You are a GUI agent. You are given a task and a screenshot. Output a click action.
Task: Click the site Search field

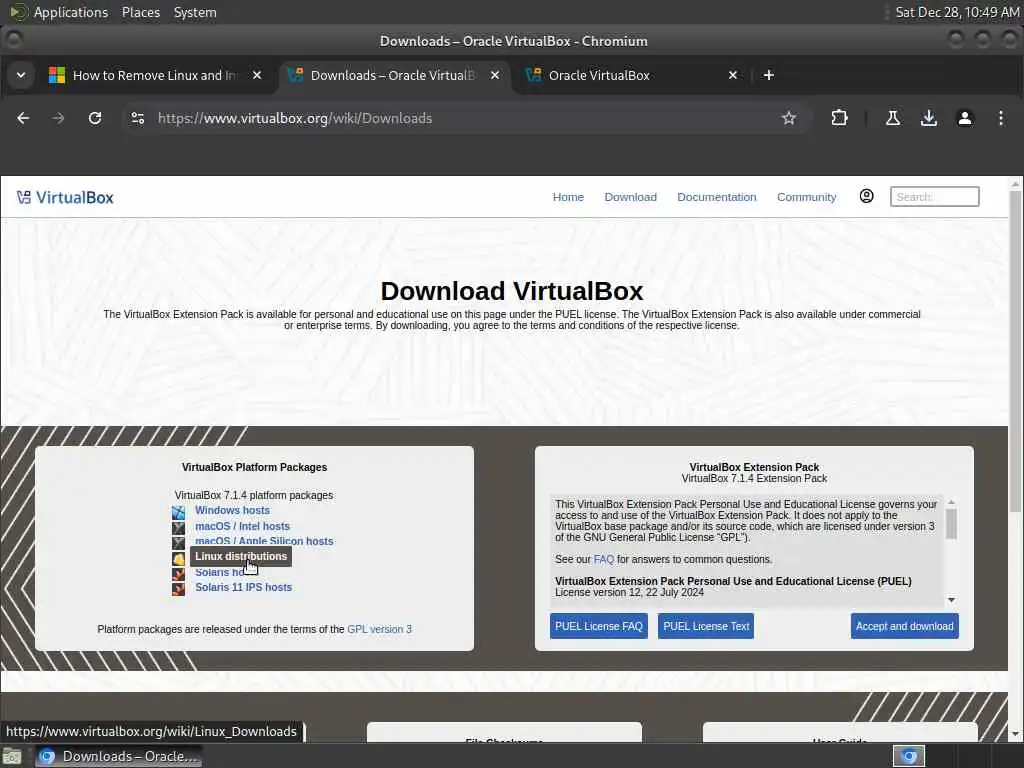click(x=935, y=197)
